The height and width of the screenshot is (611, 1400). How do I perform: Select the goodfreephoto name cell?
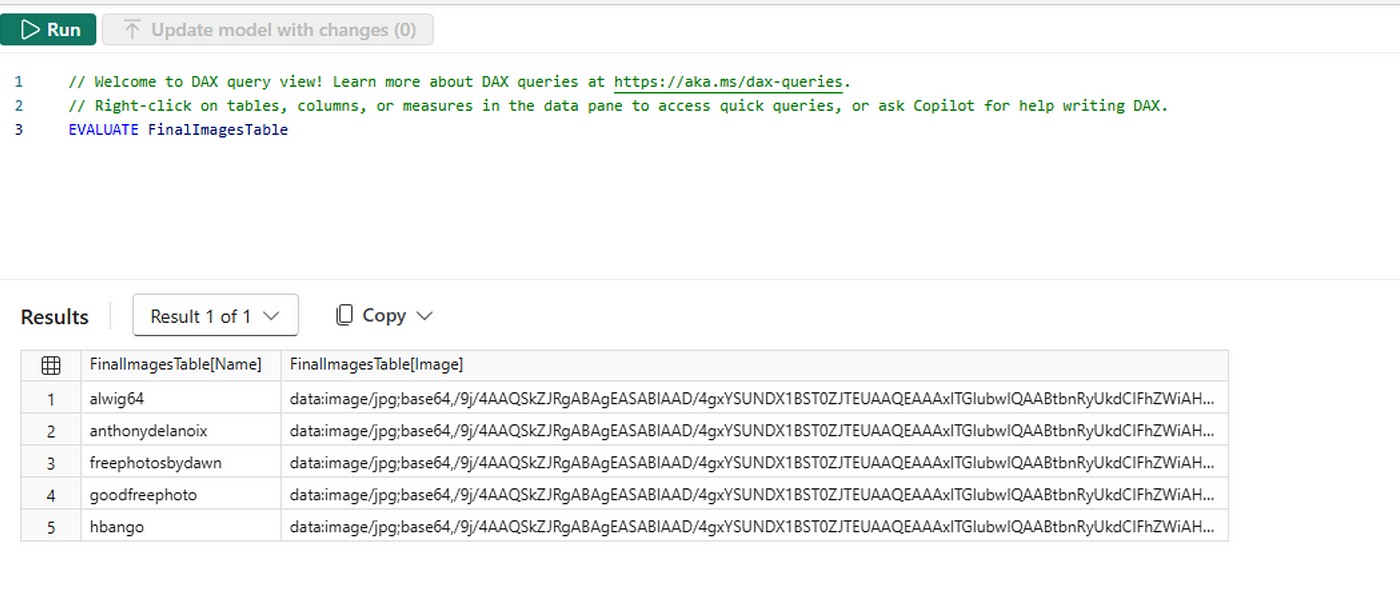[x=181, y=494]
